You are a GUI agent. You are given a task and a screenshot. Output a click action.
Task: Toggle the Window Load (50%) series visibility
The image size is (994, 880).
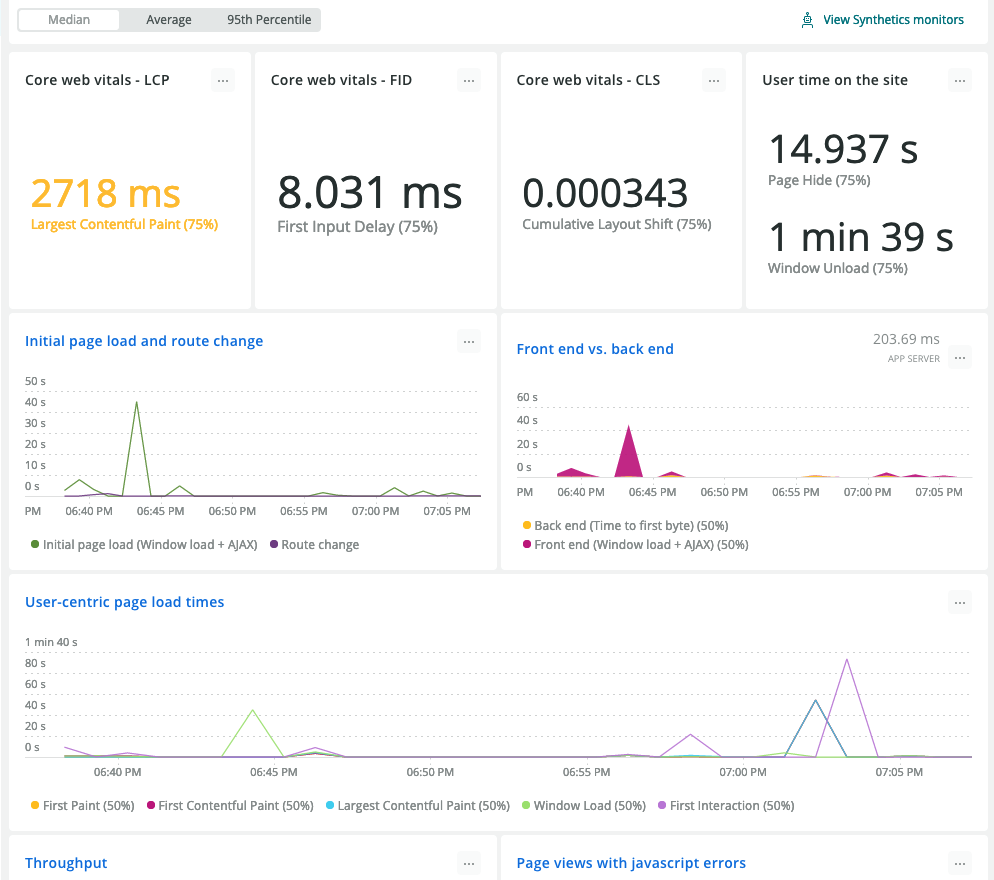(584, 805)
